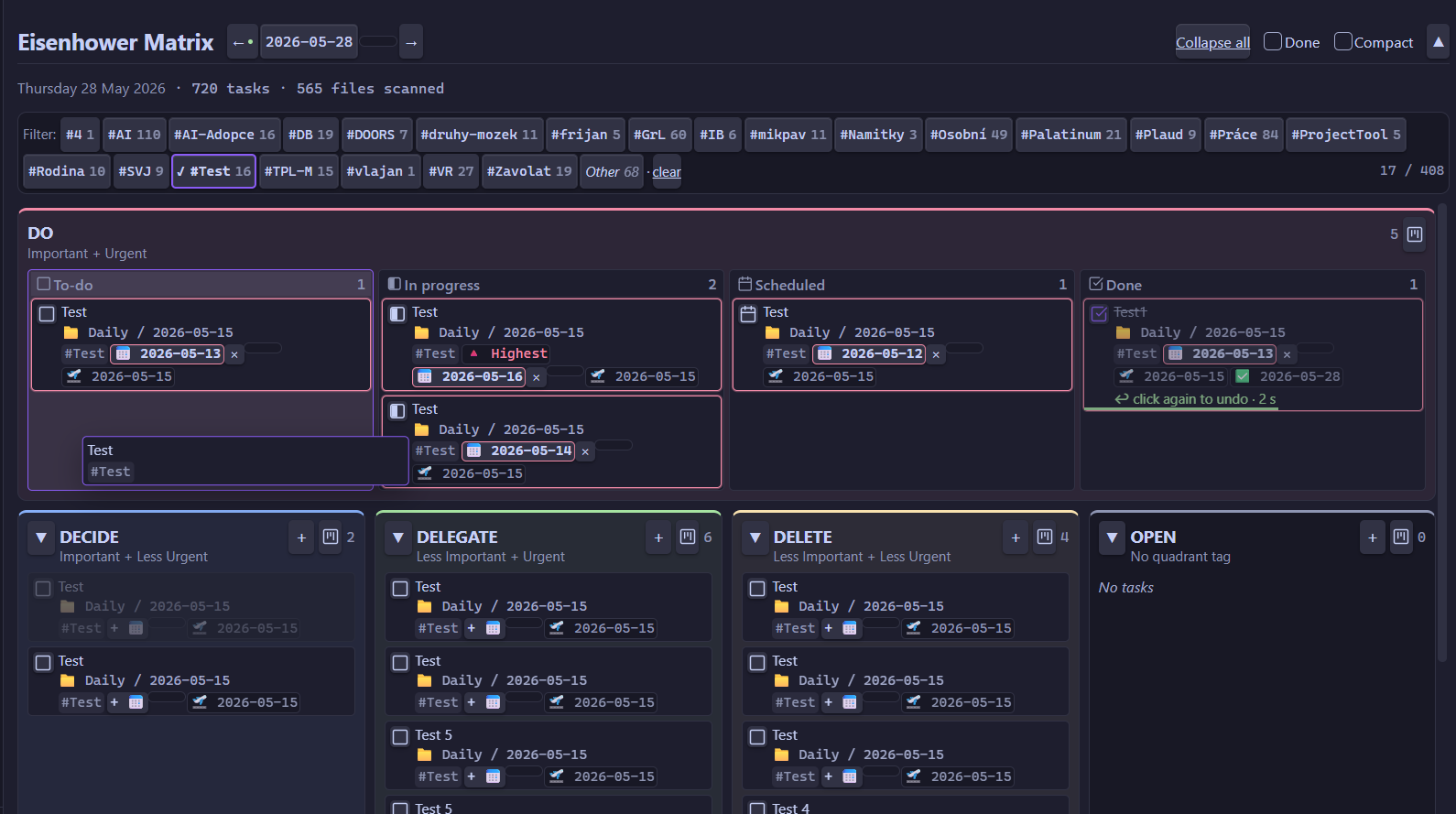Image resolution: width=1456 pixels, height=814 pixels.
Task: Remove due date 2026-05-14
Action: click(x=585, y=451)
